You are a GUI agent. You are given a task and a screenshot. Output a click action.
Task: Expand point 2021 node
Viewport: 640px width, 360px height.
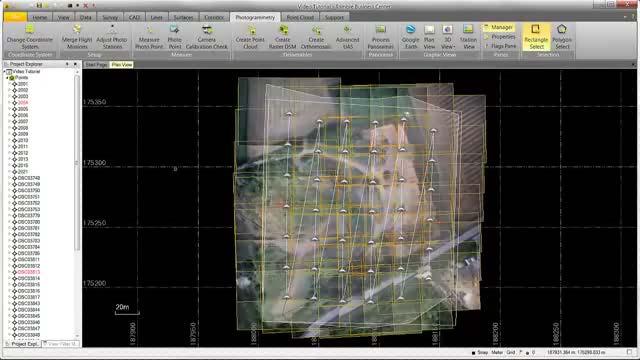(x=10, y=172)
